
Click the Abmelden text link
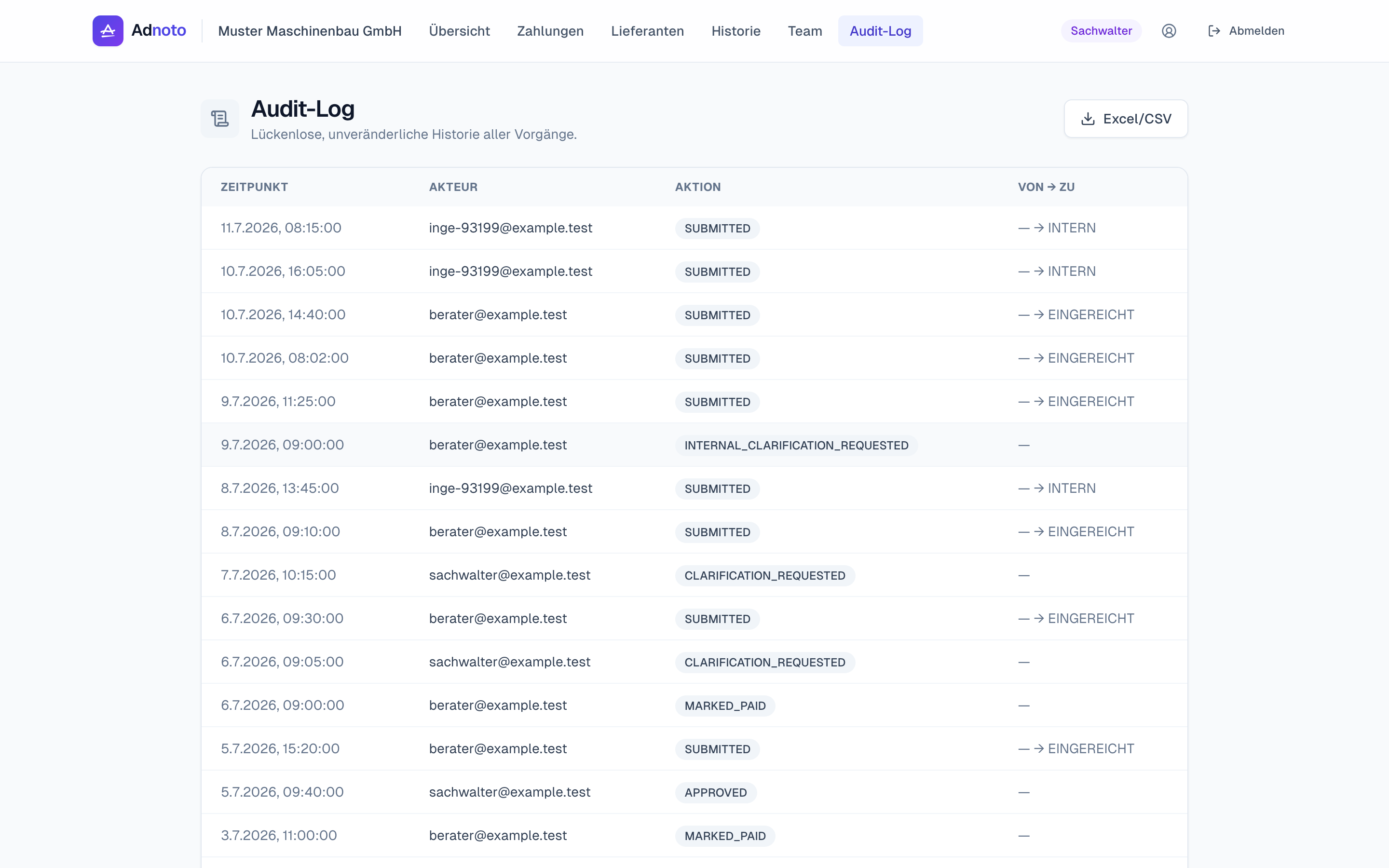click(x=1256, y=31)
